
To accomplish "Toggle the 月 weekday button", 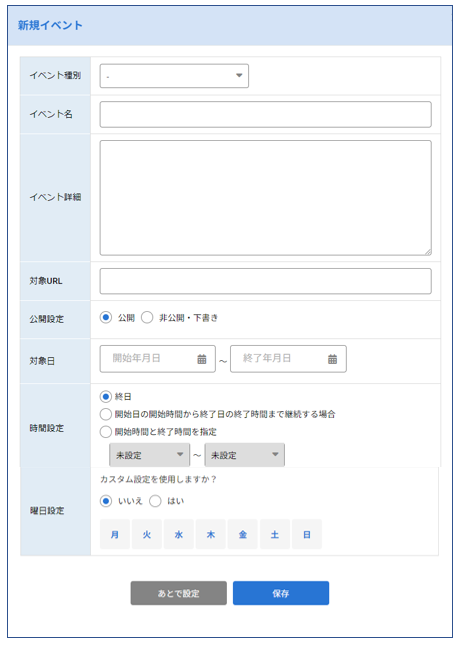I will [x=115, y=534].
